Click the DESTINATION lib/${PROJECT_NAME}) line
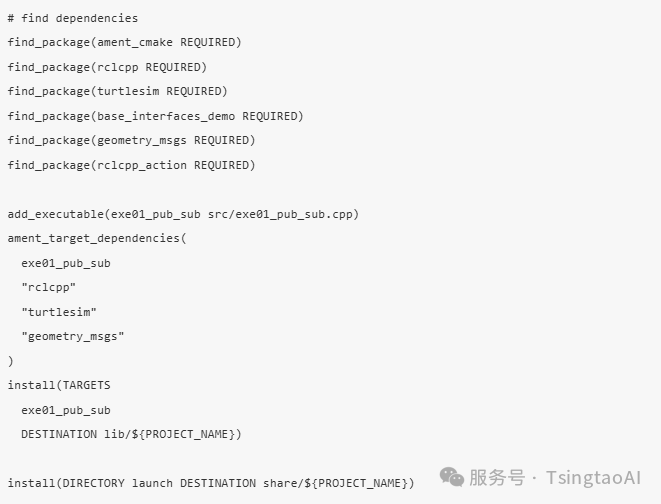This screenshot has width=661, height=504. coord(131,434)
